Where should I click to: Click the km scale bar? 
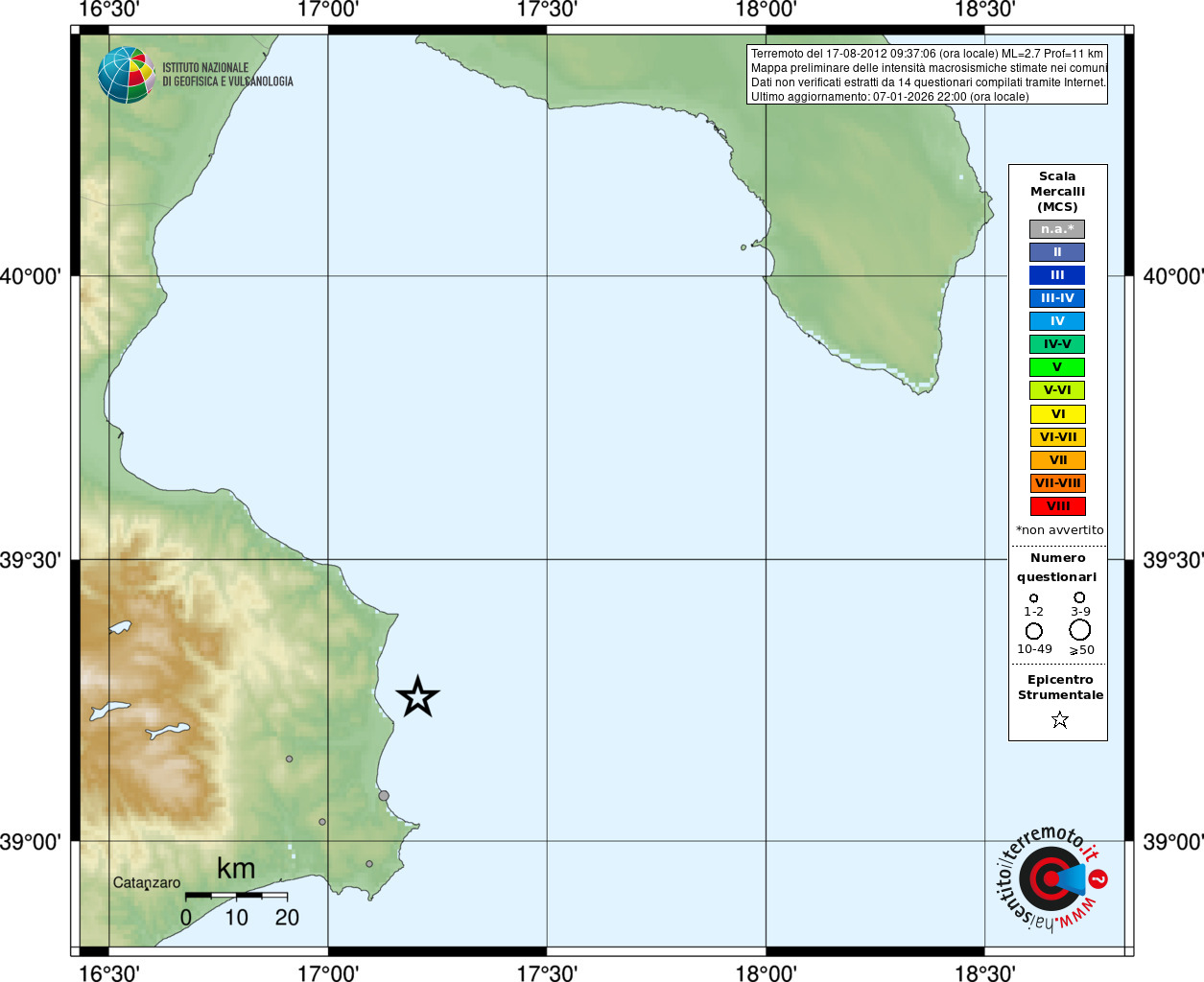click(x=236, y=896)
